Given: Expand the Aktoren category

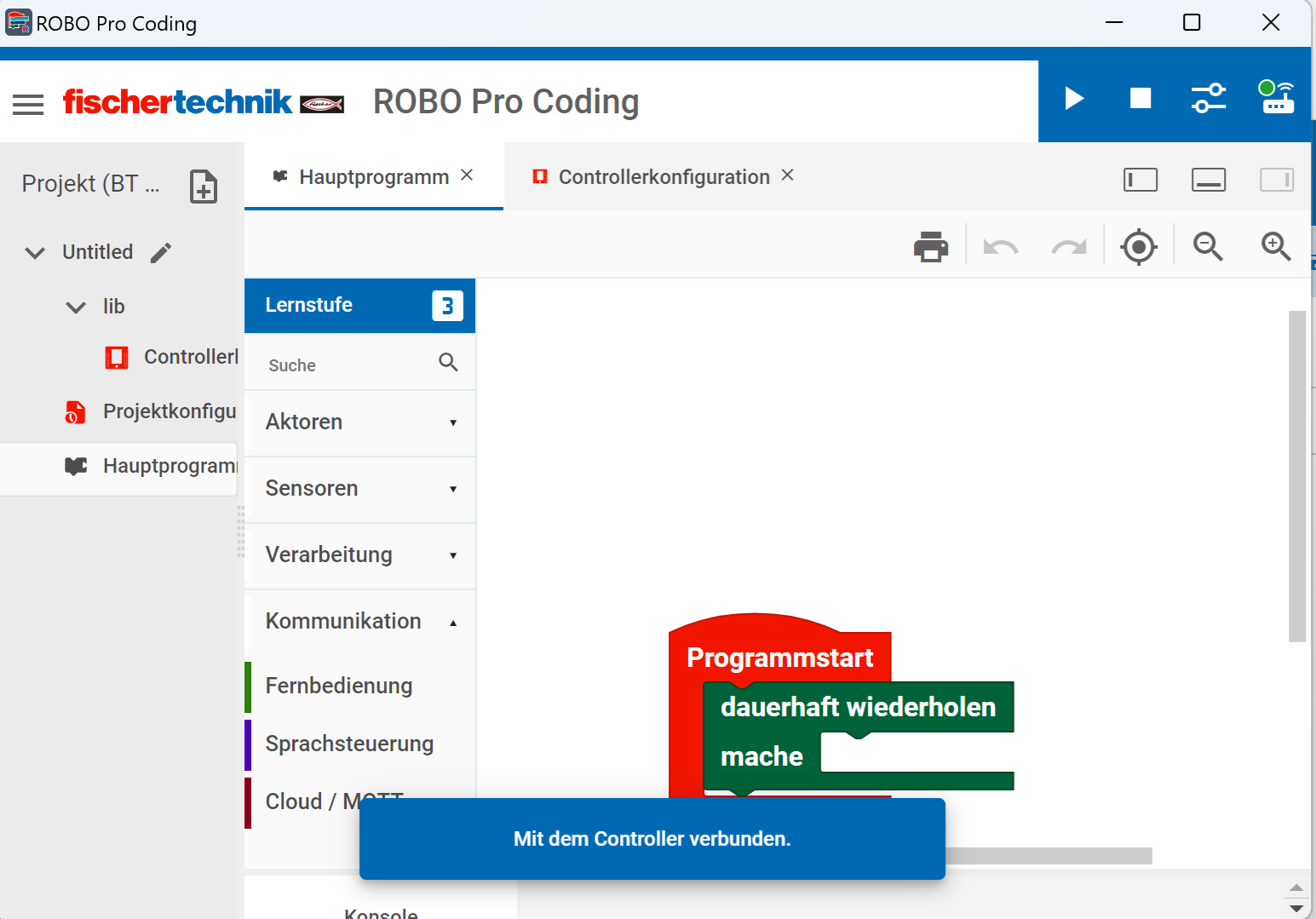Looking at the screenshot, I should click(360, 422).
